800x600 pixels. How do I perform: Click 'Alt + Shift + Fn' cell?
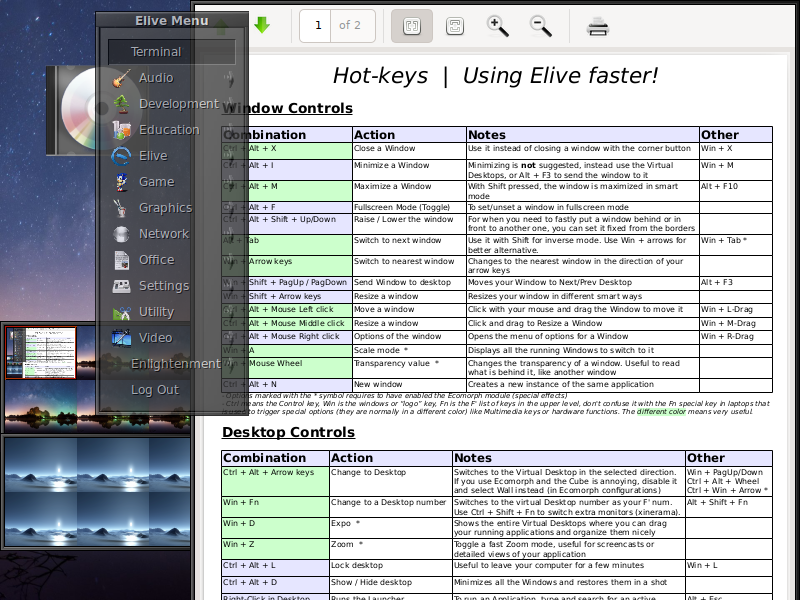pyautogui.click(x=729, y=507)
